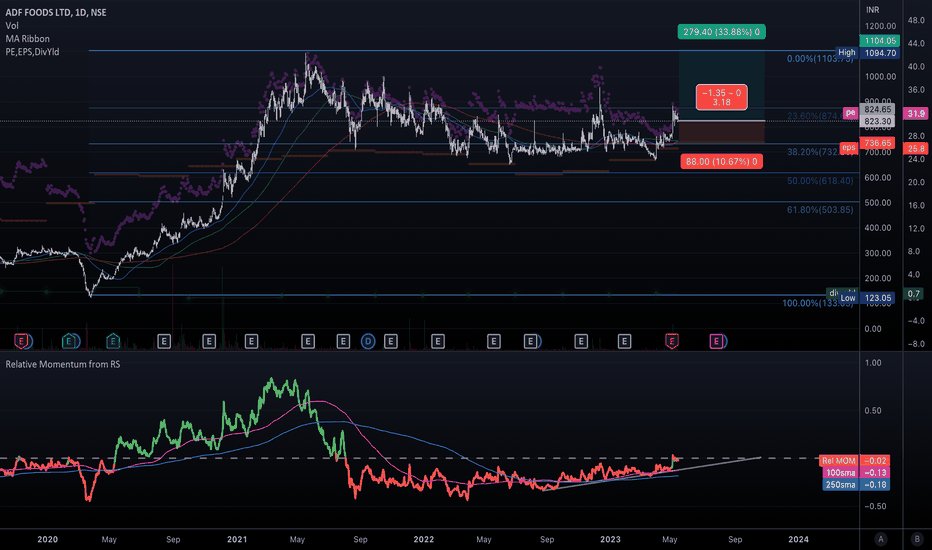Toggle auto scale A button
The image size is (932, 550).
coord(881,539)
